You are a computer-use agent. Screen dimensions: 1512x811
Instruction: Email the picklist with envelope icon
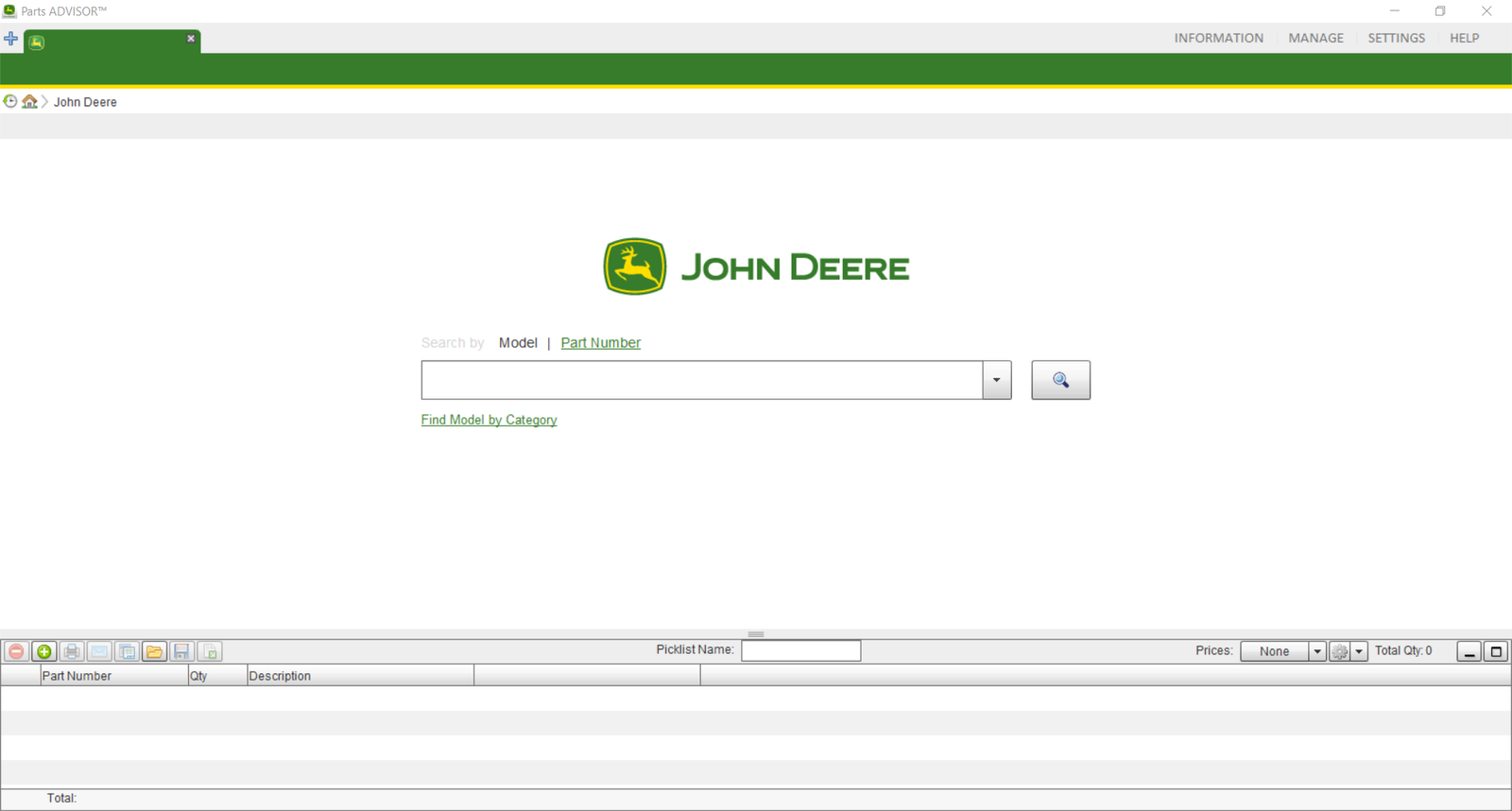pos(99,651)
